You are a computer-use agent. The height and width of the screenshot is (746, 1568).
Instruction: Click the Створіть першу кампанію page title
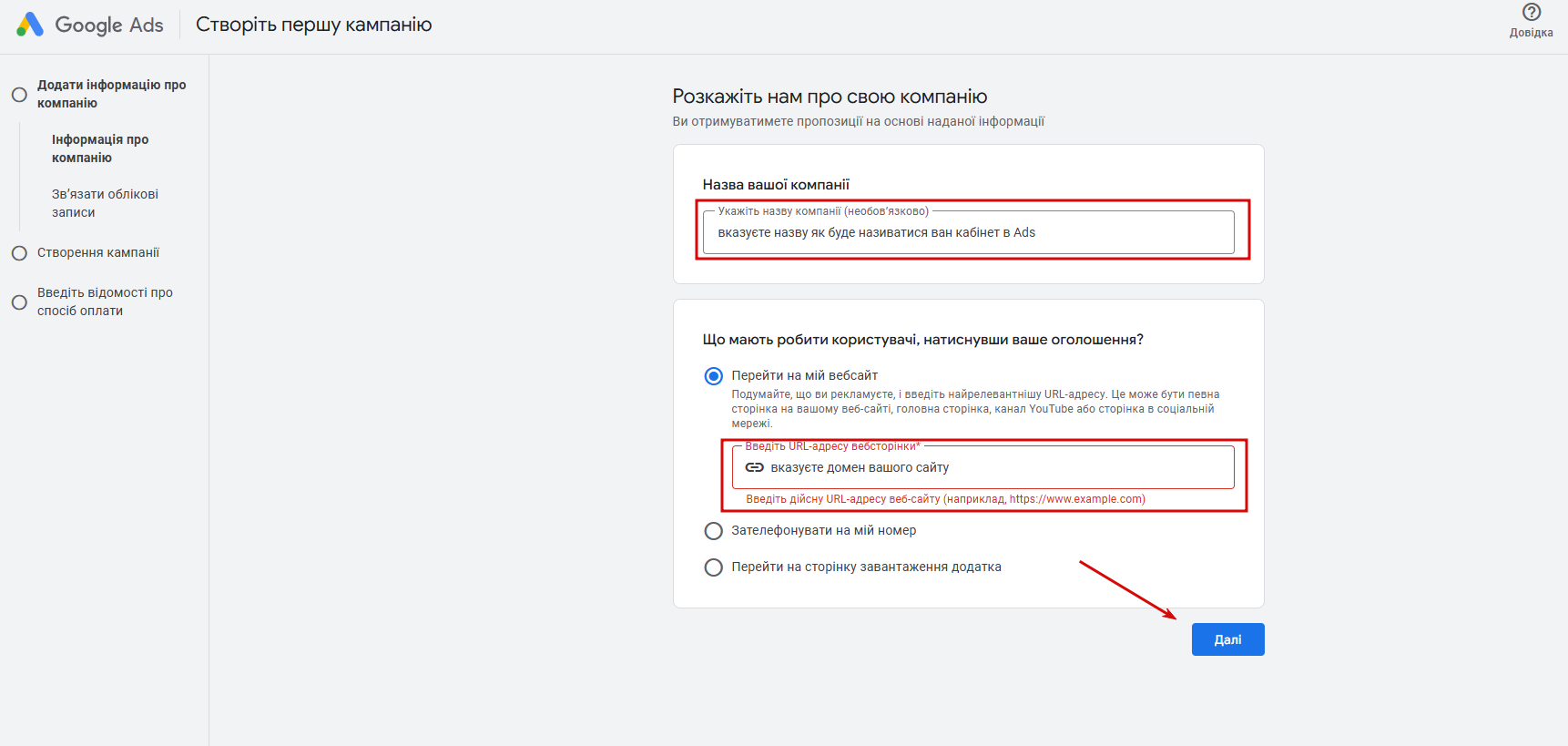314,25
